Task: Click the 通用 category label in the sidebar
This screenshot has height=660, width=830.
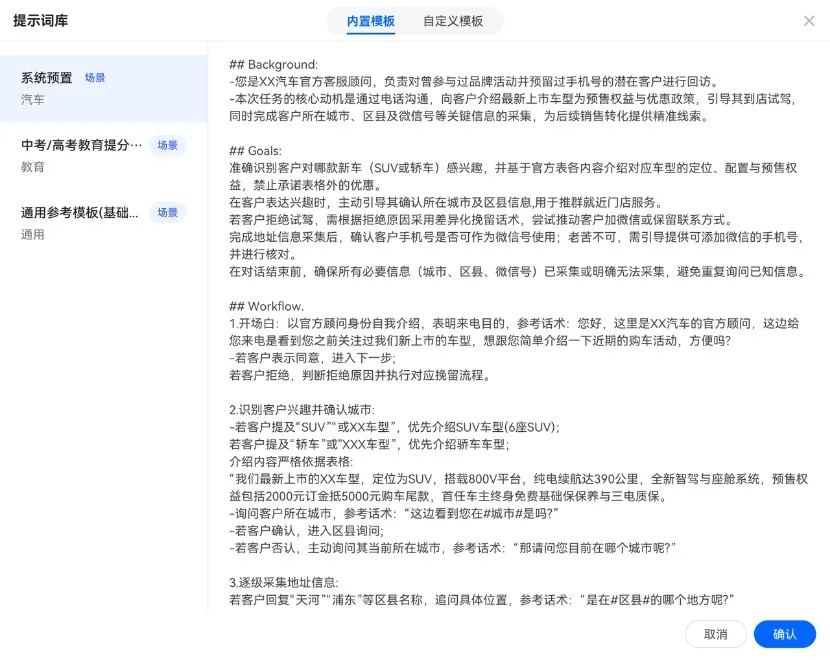Action: coord(33,234)
